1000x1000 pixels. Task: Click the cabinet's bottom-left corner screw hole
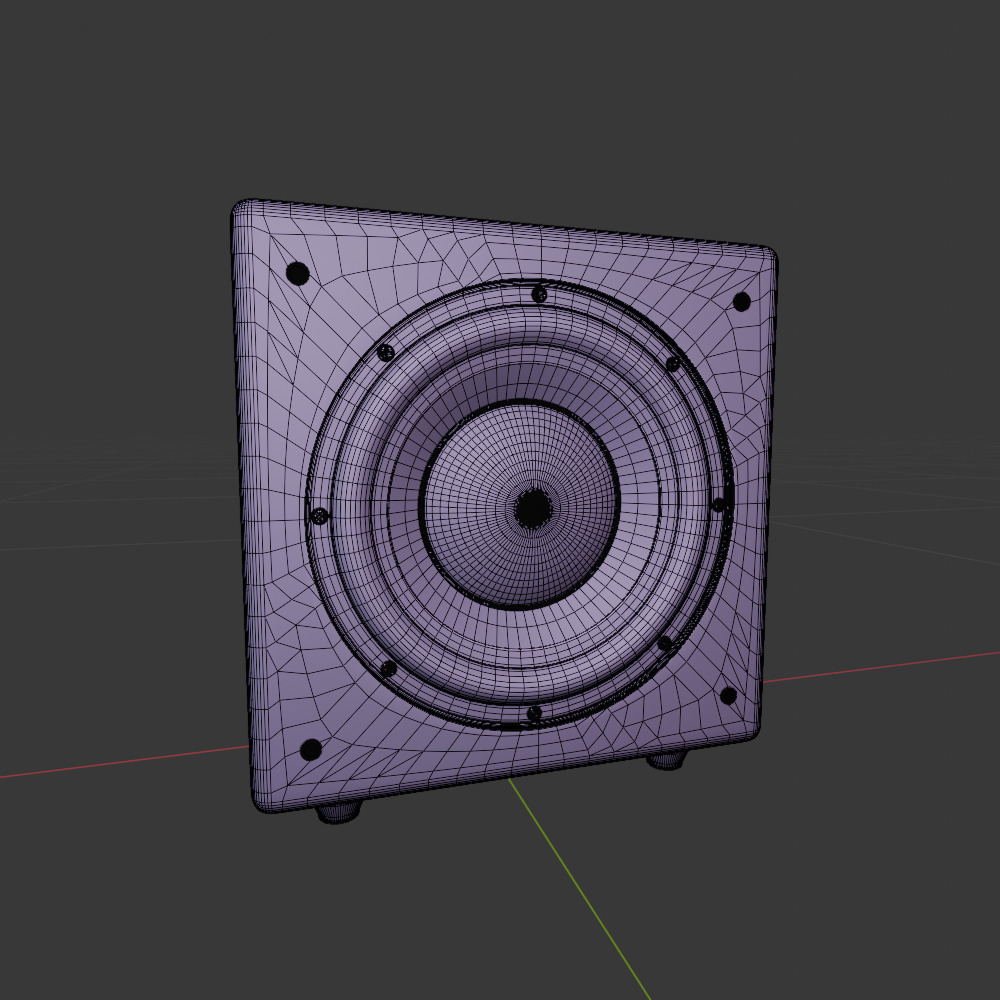[311, 749]
